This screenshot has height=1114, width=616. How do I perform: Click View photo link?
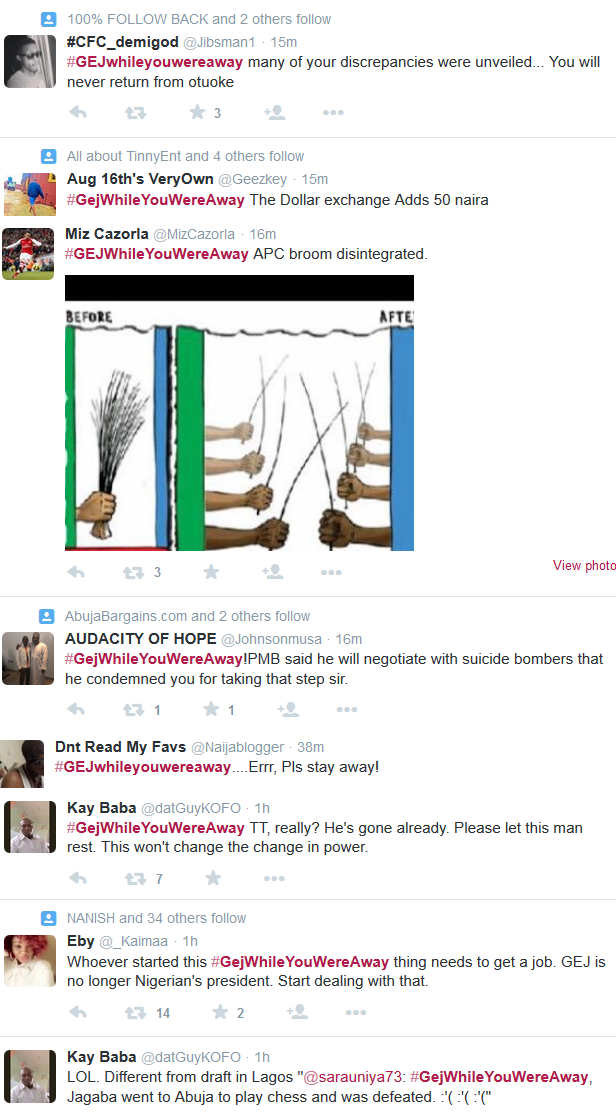coord(584,566)
